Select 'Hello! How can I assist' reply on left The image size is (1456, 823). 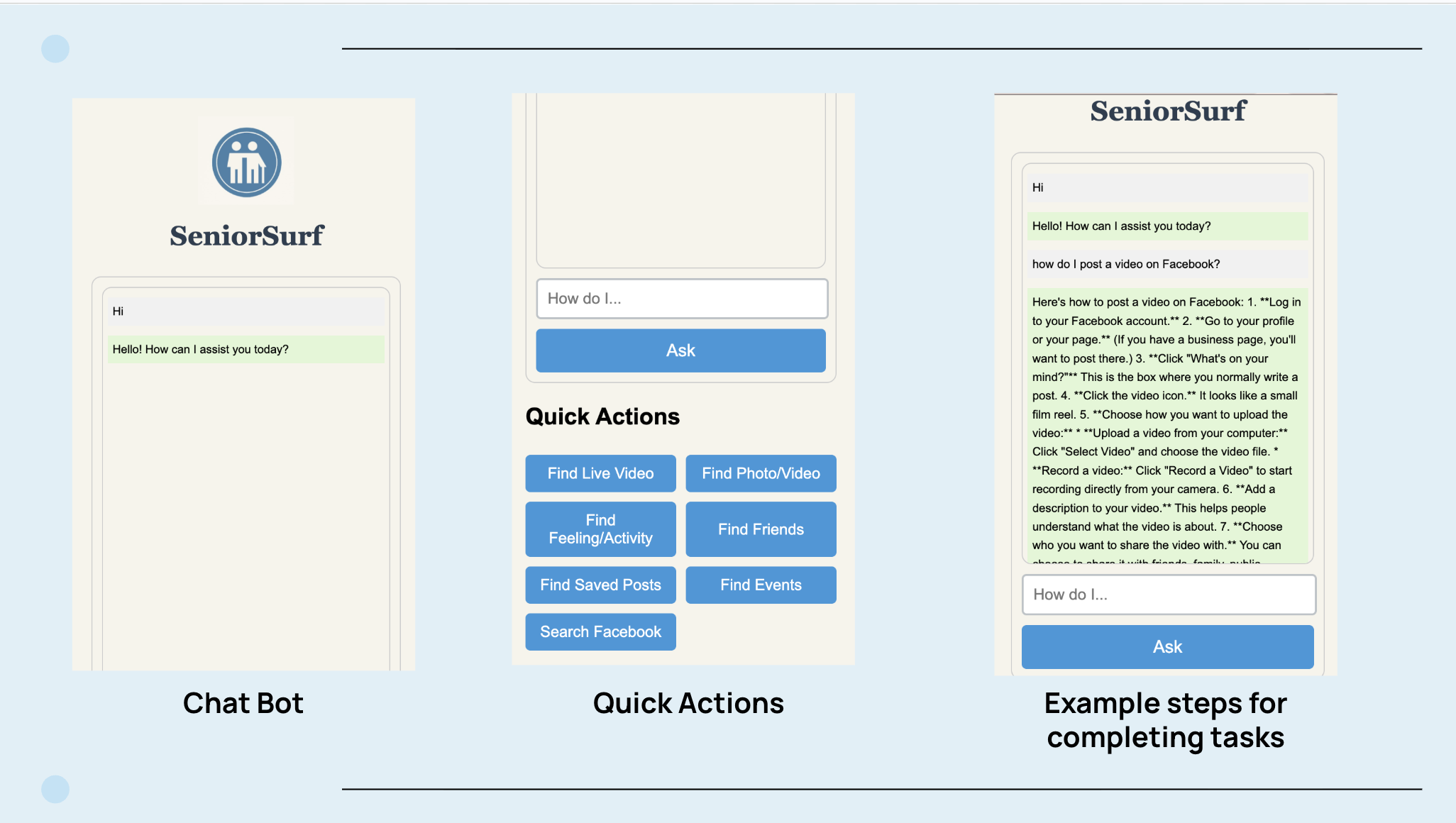coord(246,349)
